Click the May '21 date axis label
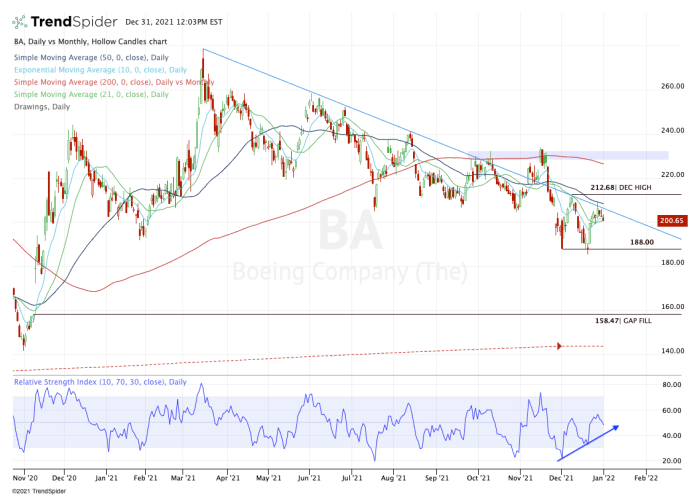The image size is (700, 497). pyautogui.click(x=269, y=478)
